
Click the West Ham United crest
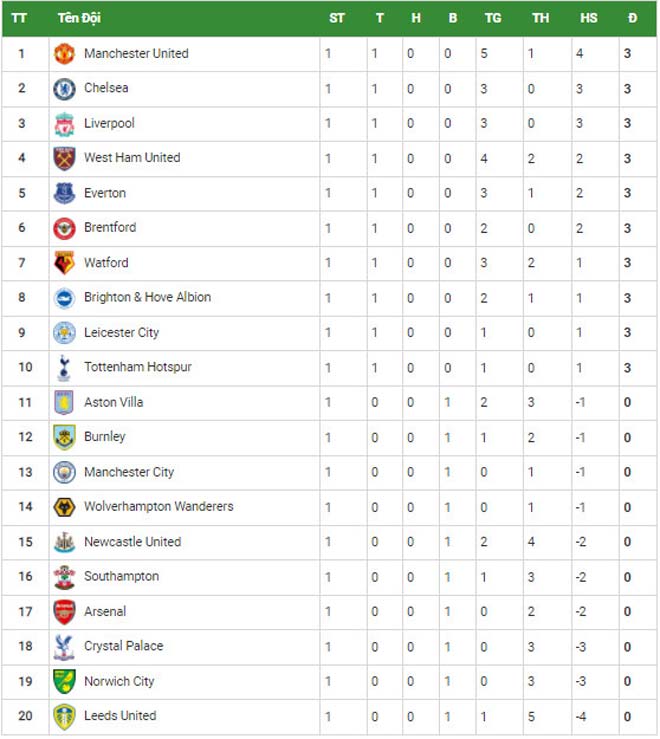(x=64, y=158)
